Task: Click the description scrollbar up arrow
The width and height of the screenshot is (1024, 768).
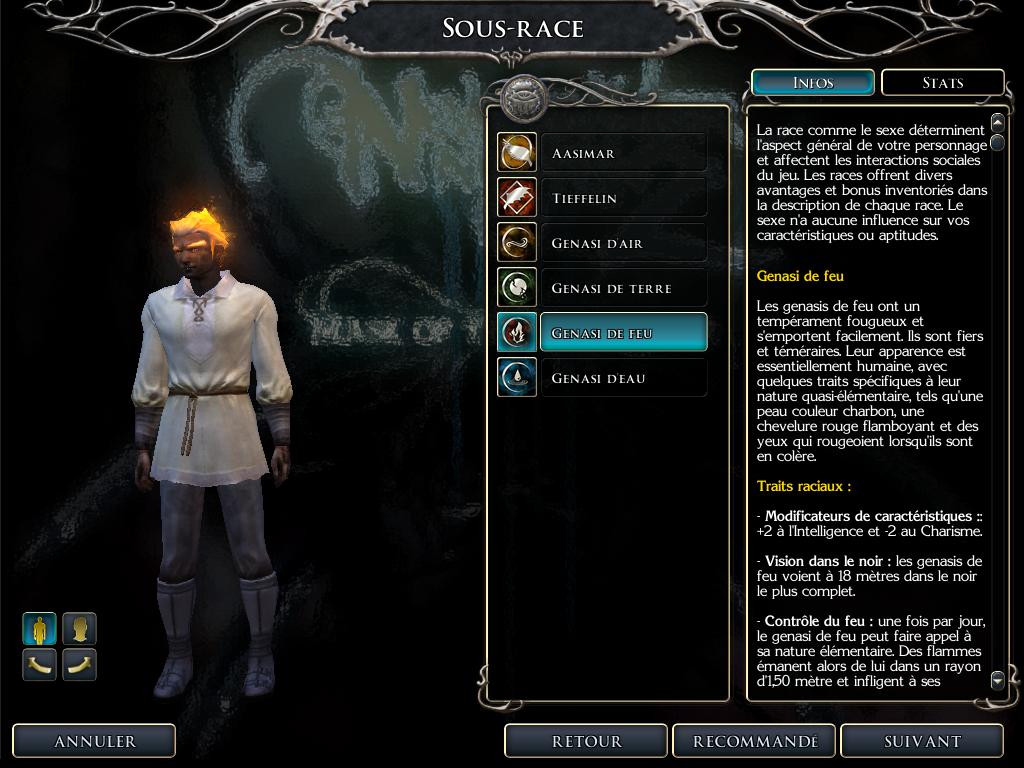Action: click(997, 122)
